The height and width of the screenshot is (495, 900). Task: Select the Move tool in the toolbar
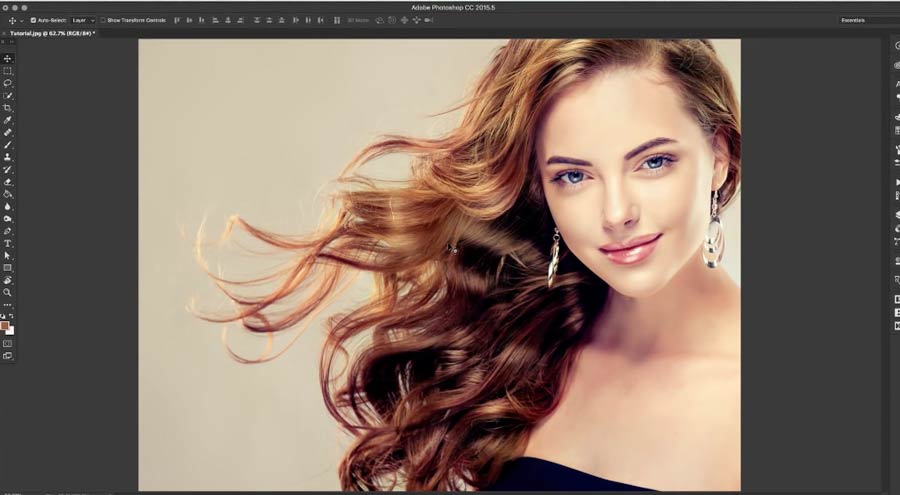pyautogui.click(x=8, y=59)
